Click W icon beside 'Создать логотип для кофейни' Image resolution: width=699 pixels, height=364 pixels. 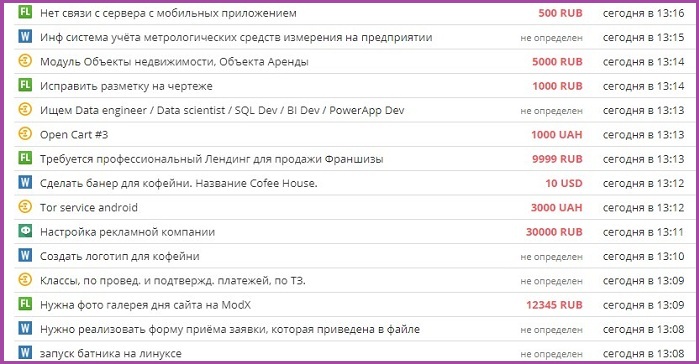tap(25, 255)
